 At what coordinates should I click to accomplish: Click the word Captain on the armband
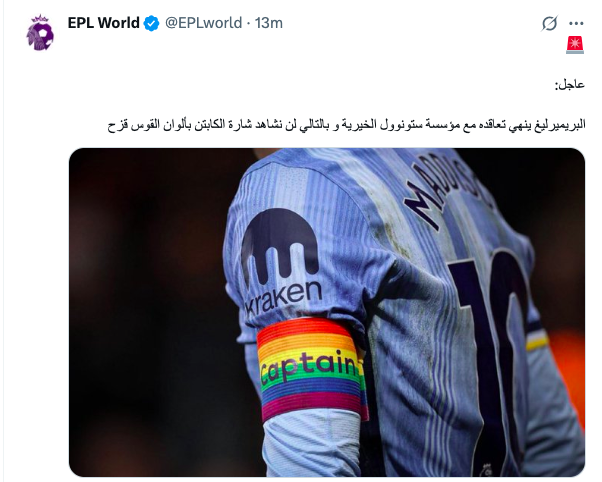(310, 368)
